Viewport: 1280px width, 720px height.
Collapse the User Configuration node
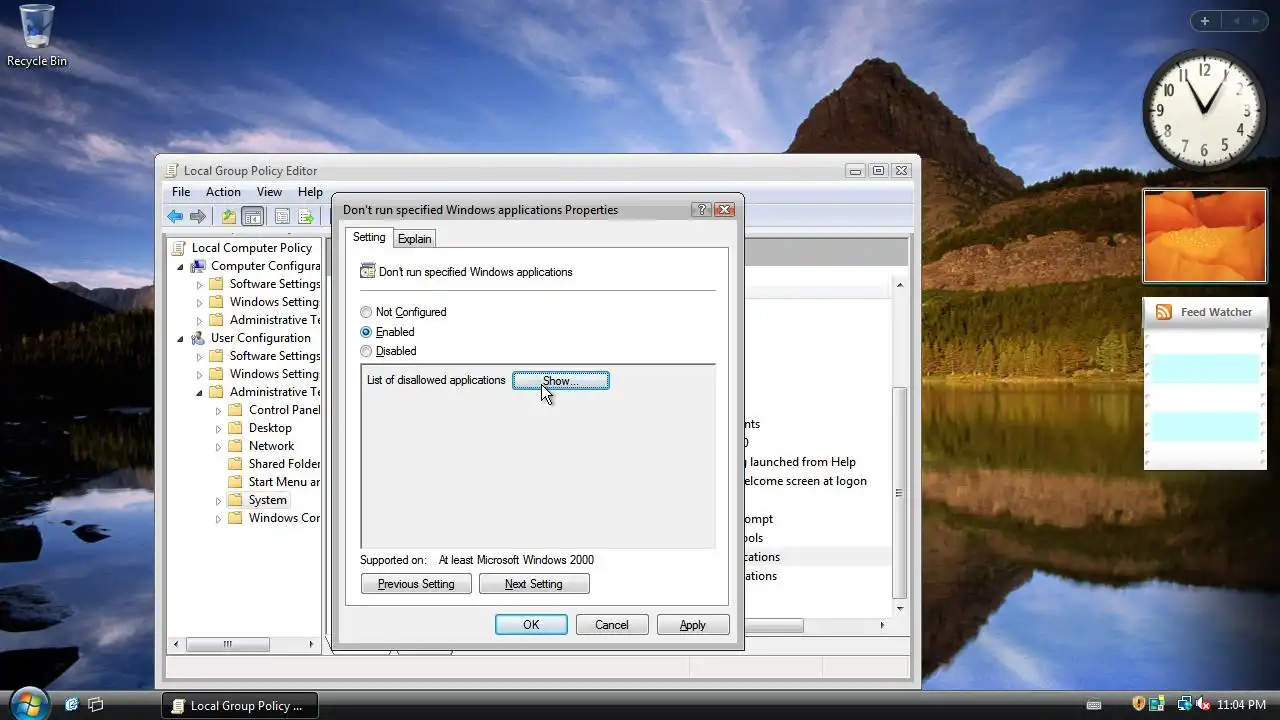click(181, 338)
